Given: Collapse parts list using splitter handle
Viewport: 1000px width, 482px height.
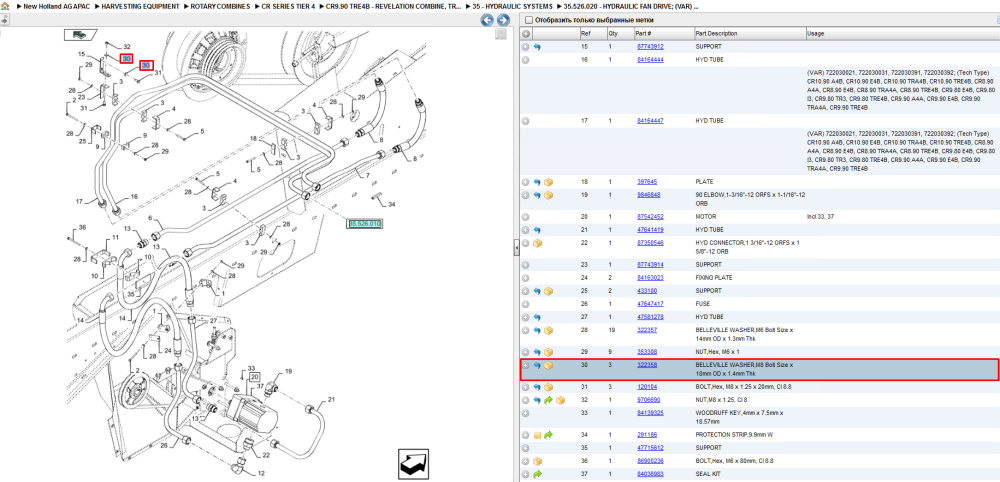Looking at the screenshot, I should coord(517,249).
